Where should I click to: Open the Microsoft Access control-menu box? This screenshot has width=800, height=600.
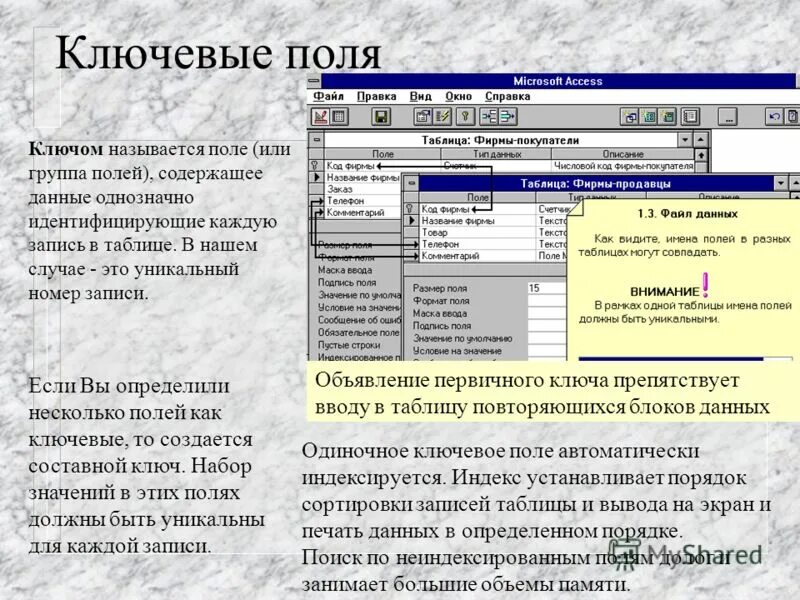tap(314, 81)
